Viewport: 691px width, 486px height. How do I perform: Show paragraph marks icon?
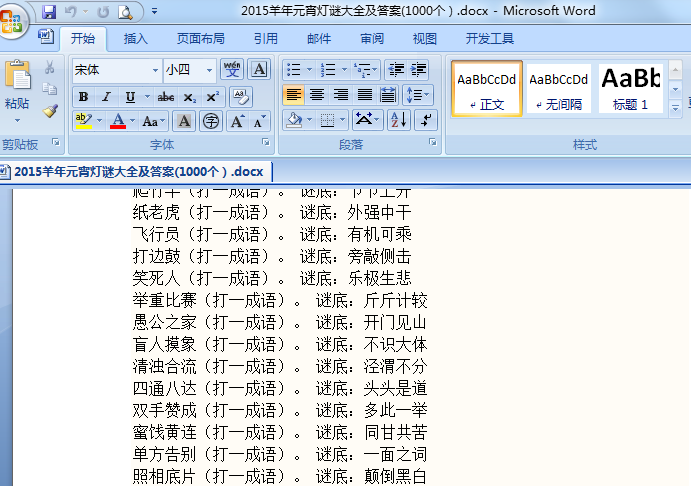[x=426, y=120]
